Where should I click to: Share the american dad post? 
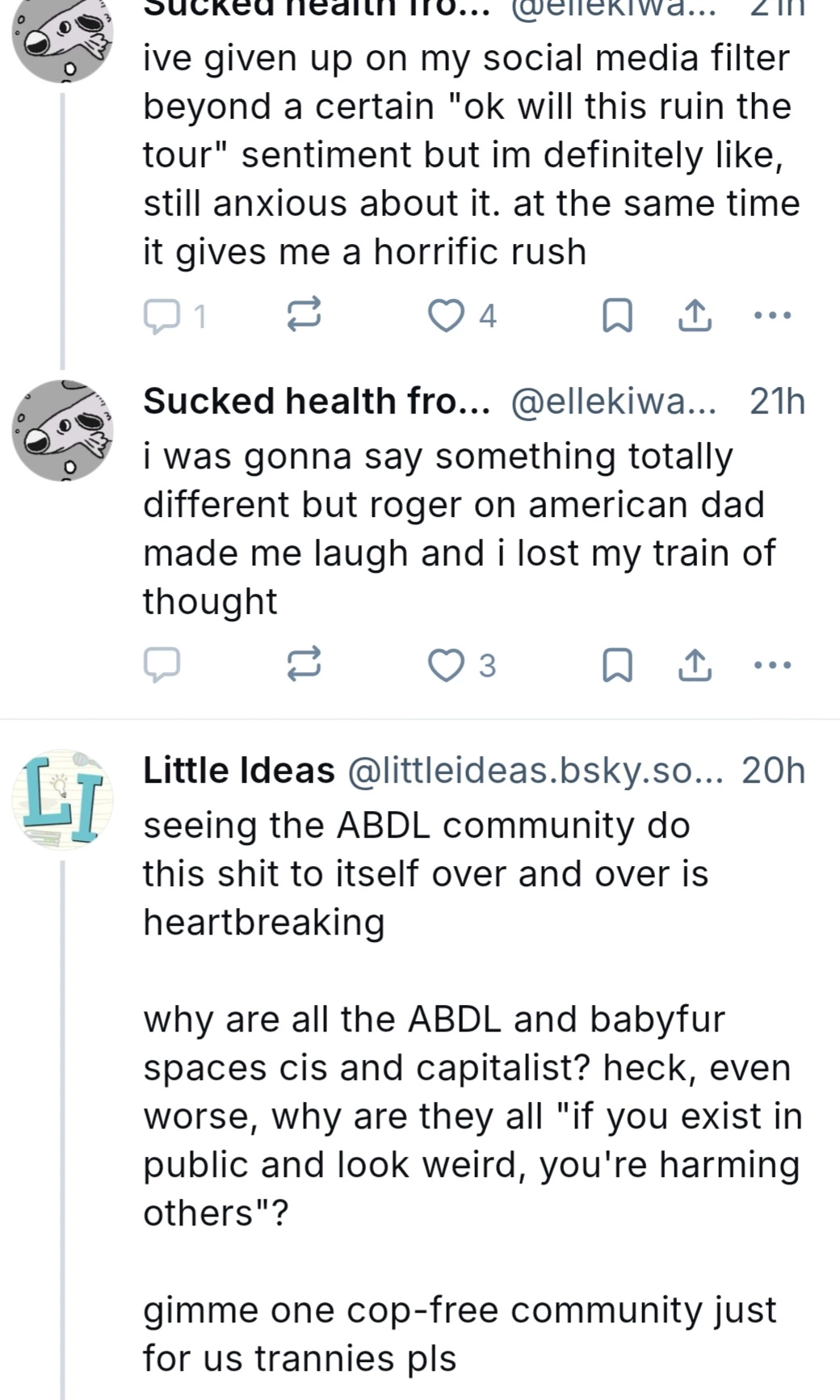click(x=695, y=665)
